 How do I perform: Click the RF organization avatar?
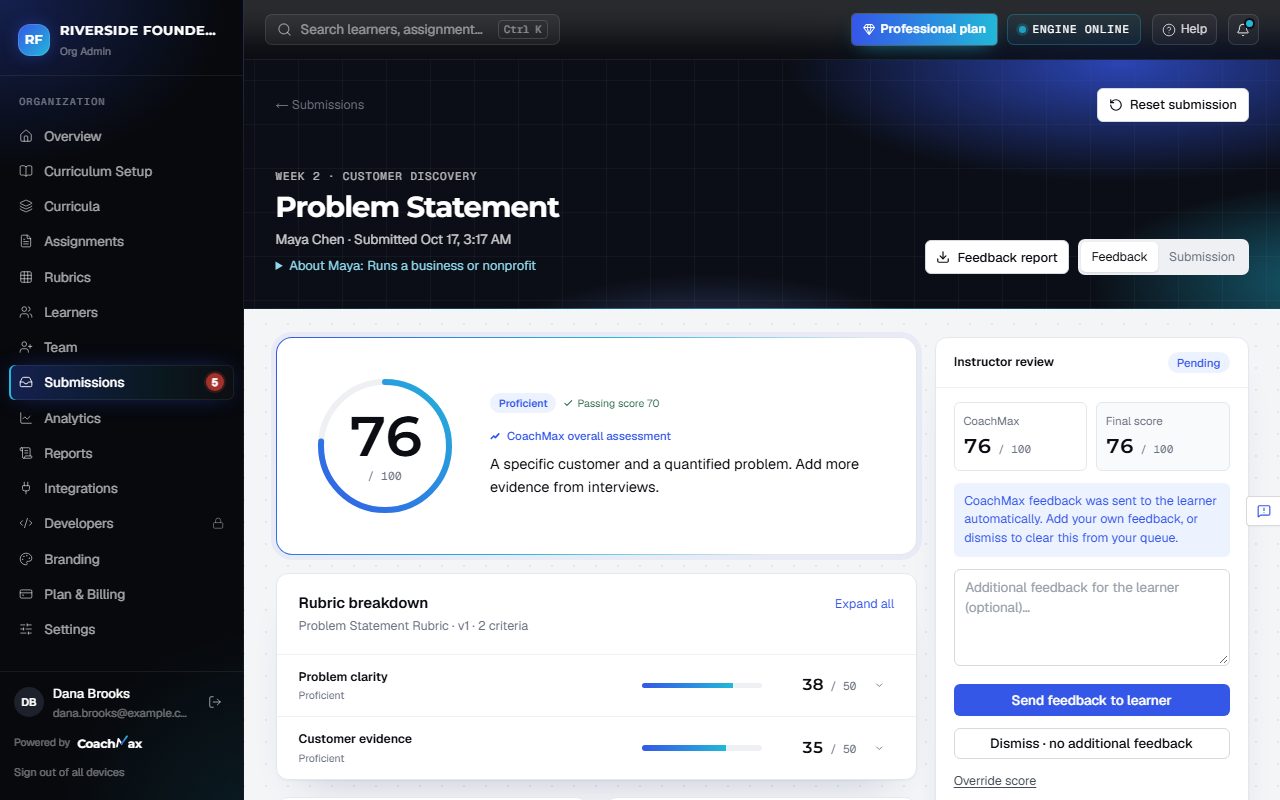coord(34,39)
